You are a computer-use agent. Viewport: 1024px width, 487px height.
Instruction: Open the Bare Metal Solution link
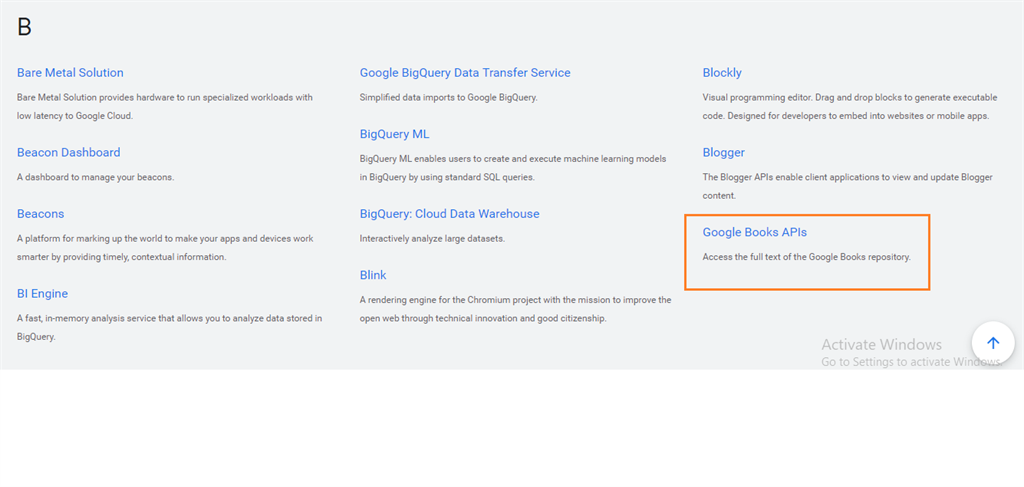(70, 73)
